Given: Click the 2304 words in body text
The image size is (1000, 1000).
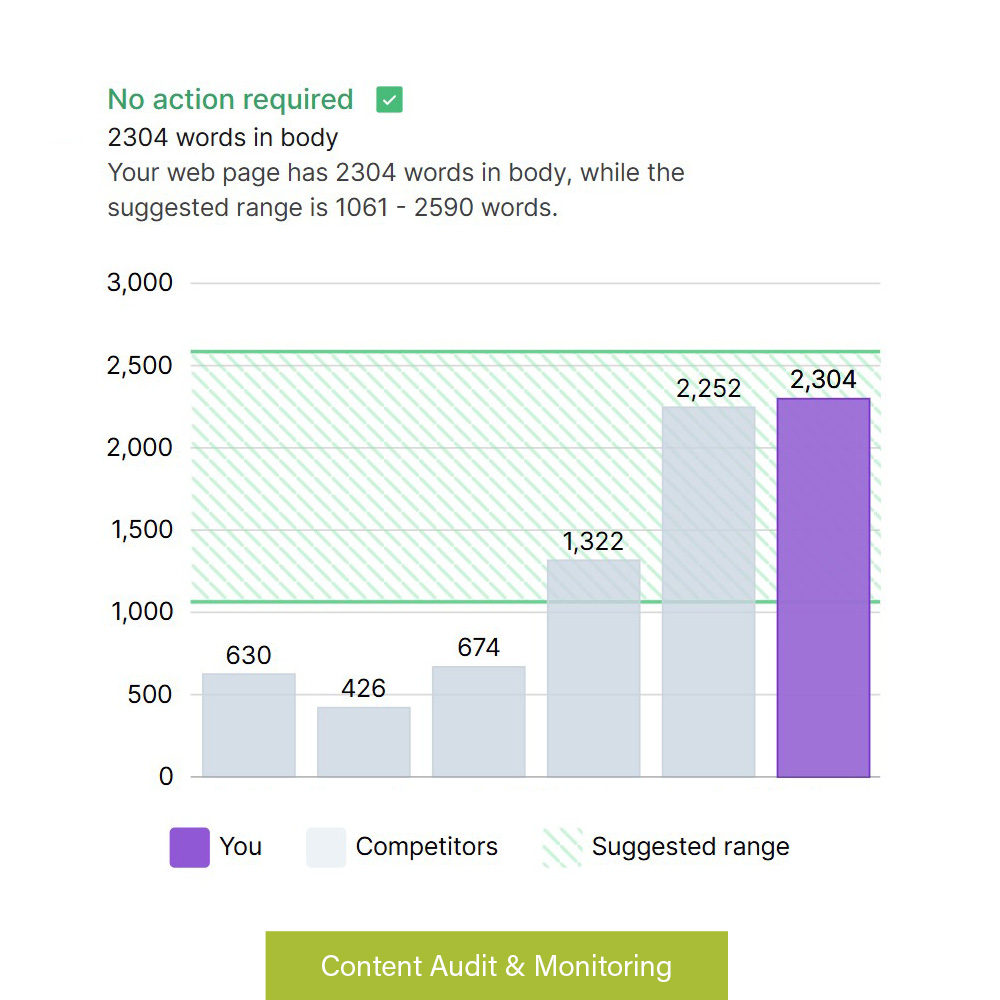Looking at the screenshot, I should (223, 138).
